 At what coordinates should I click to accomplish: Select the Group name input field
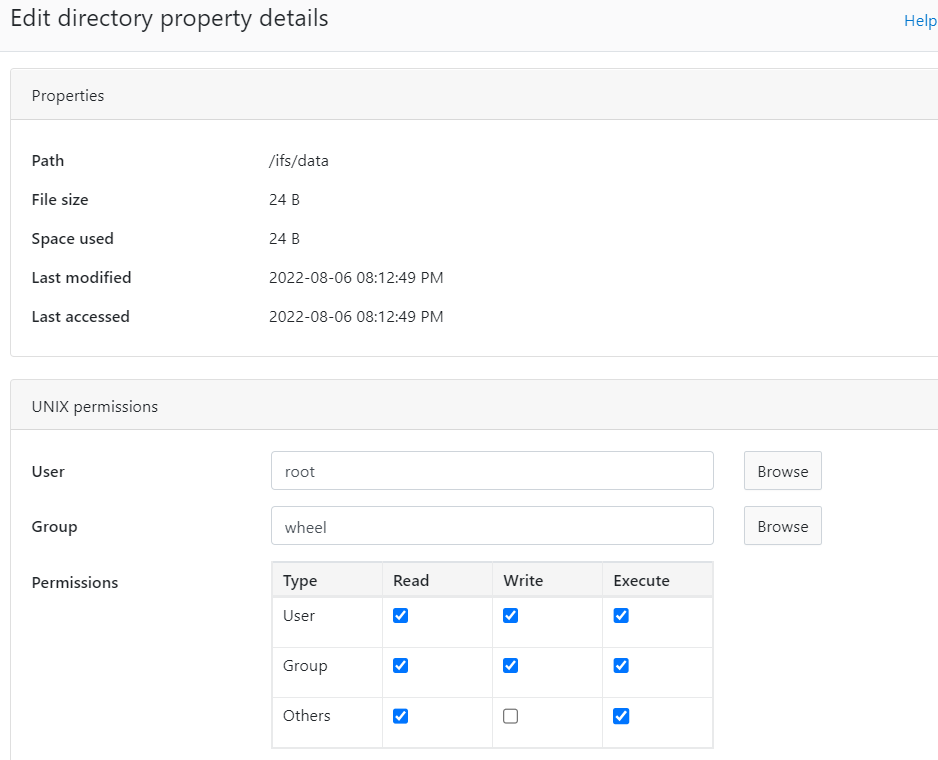coord(492,525)
